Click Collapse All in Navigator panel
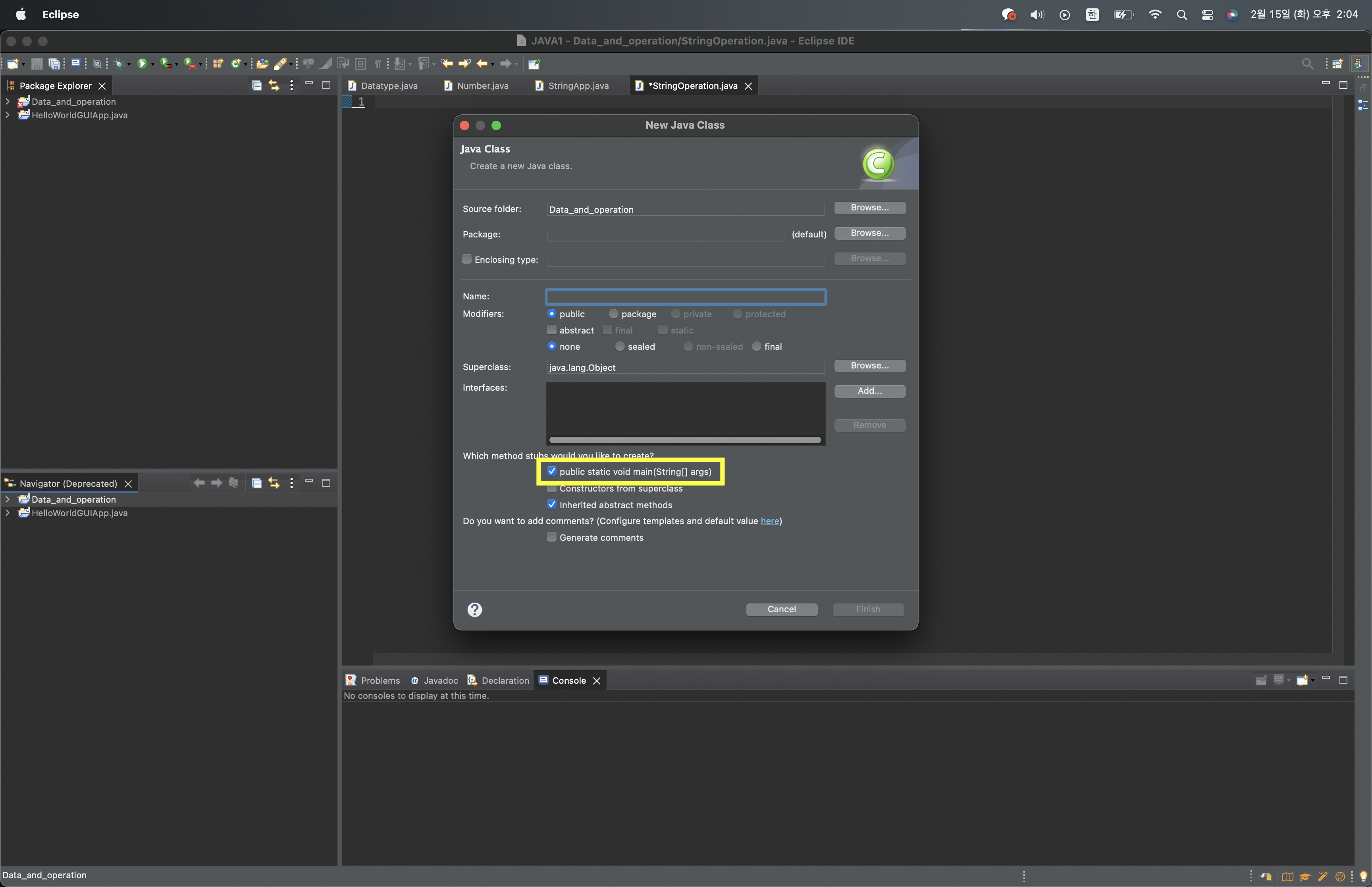The image size is (1372, 887). point(257,483)
